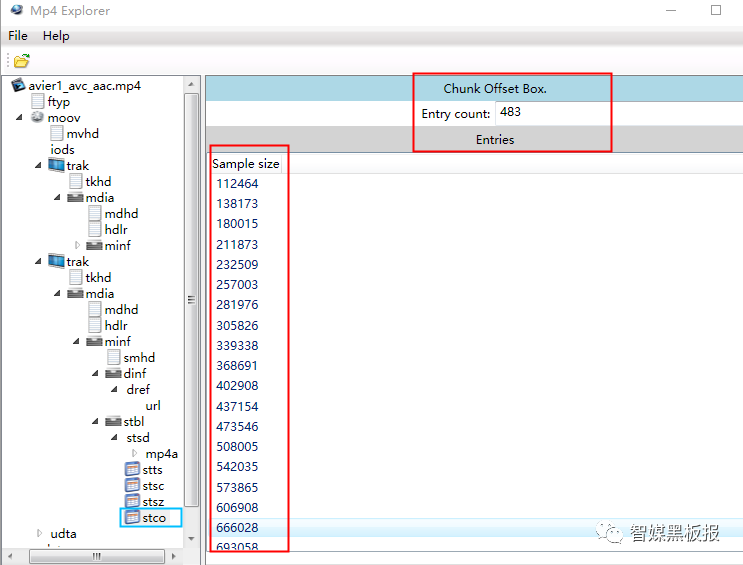Image resolution: width=743 pixels, height=565 pixels.
Task: Select the entry value 138173
Action: pyautogui.click(x=237, y=203)
